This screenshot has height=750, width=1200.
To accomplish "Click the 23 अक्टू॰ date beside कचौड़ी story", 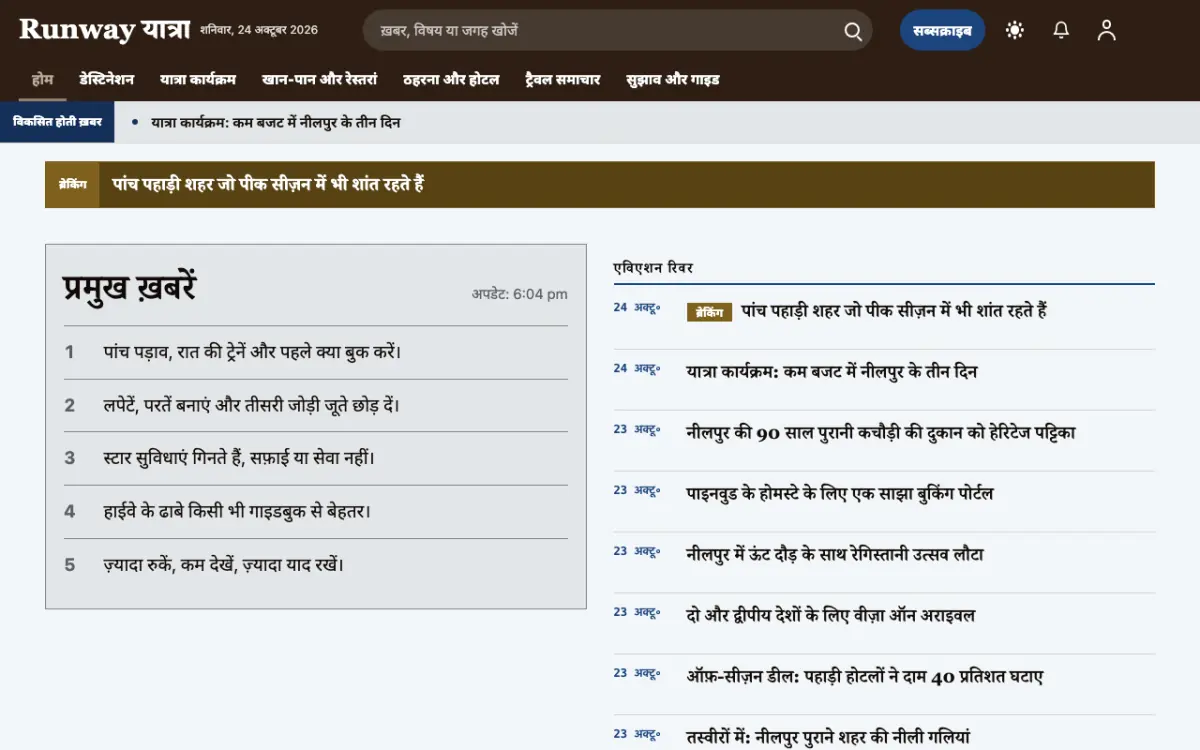I will coord(637,429).
